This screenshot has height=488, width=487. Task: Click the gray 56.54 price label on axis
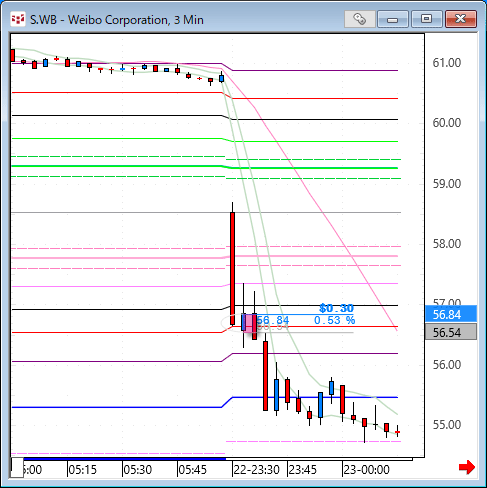point(451,332)
